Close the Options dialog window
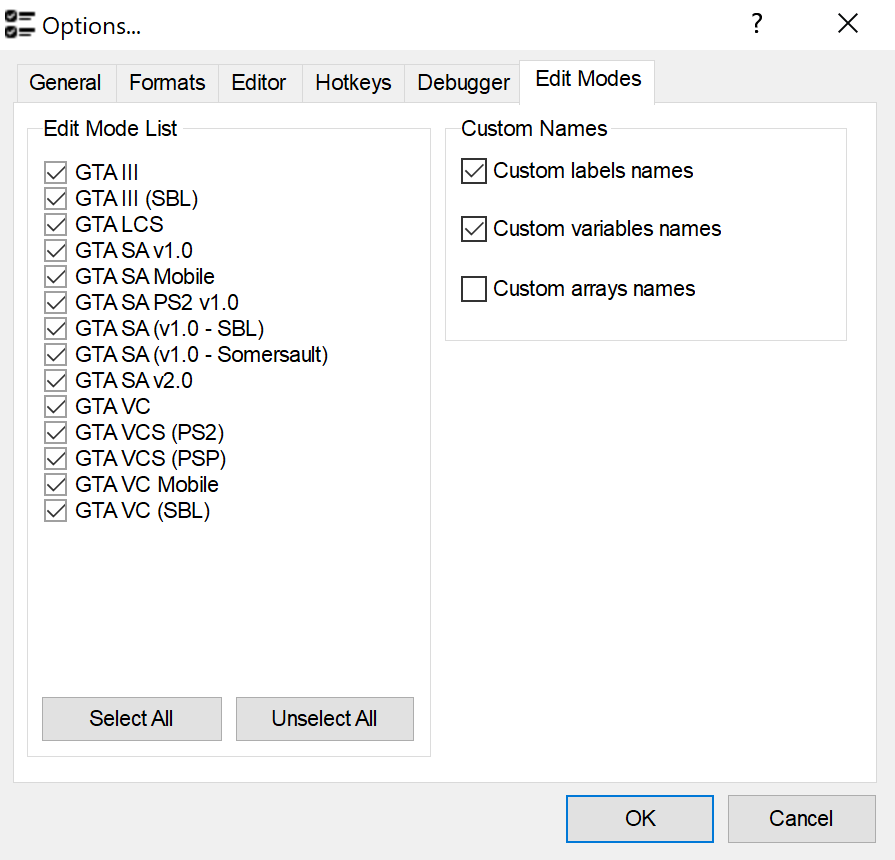Image resolution: width=895 pixels, height=860 pixels. coord(848,24)
